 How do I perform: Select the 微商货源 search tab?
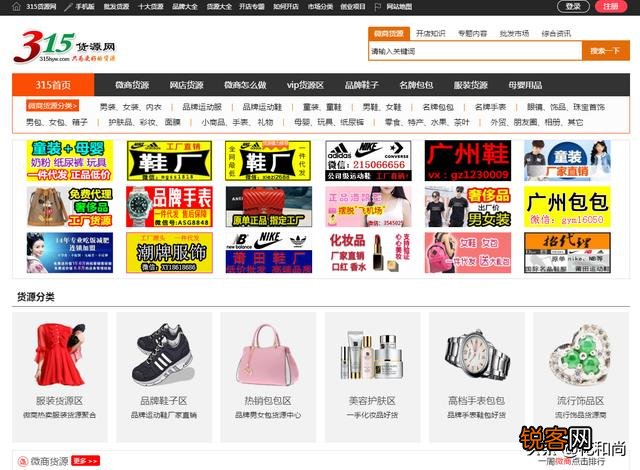(x=389, y=33)
